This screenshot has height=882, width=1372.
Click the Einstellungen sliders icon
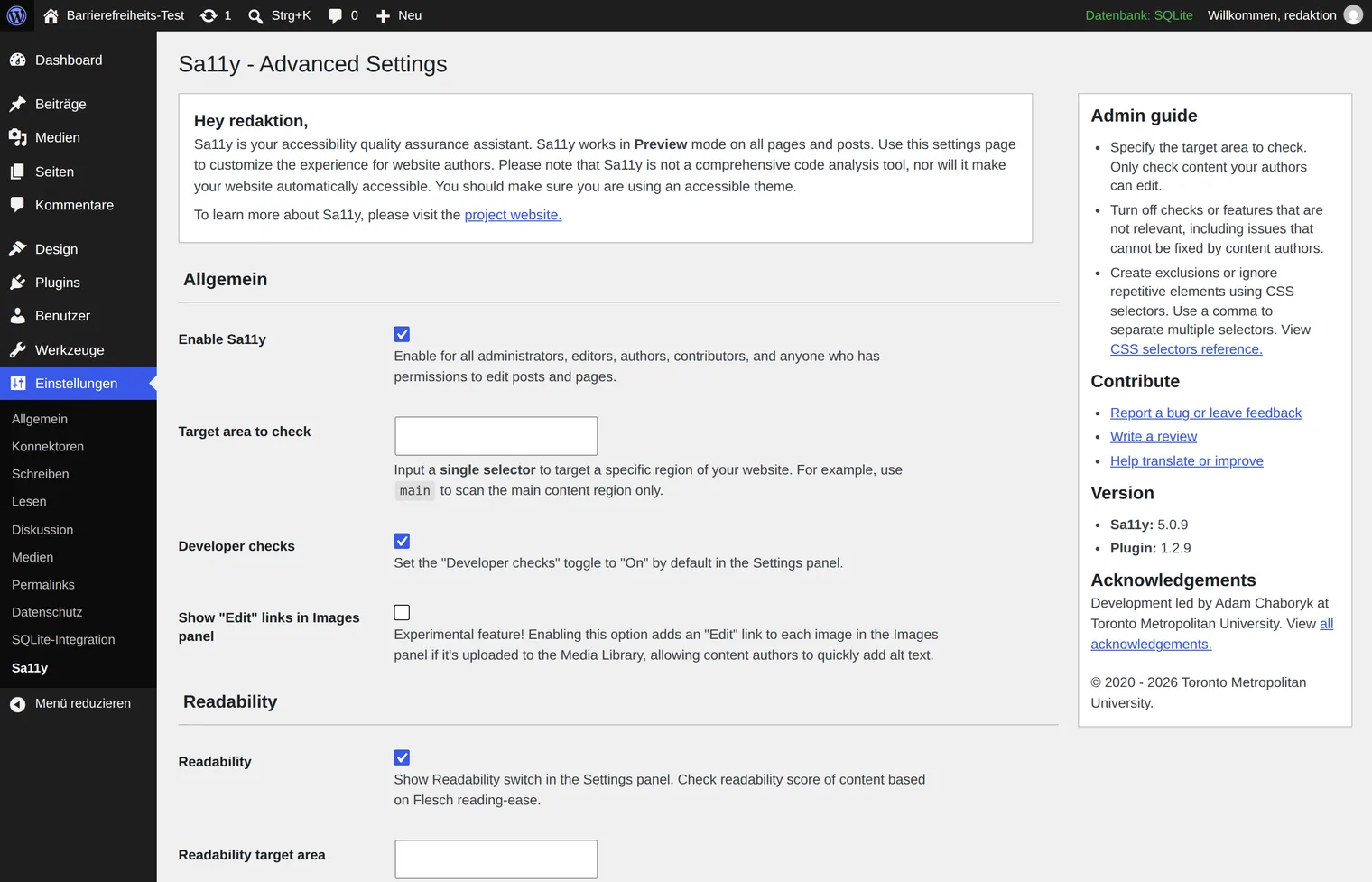point(17,384)
